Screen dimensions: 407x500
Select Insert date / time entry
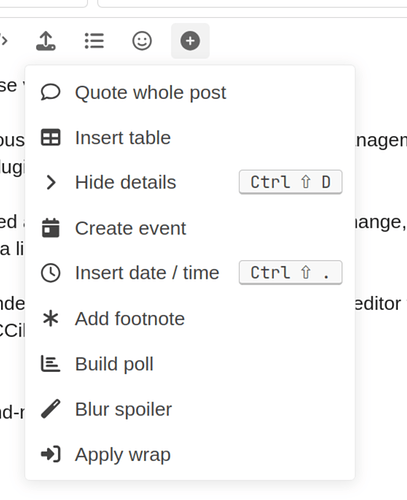[190, 273]
